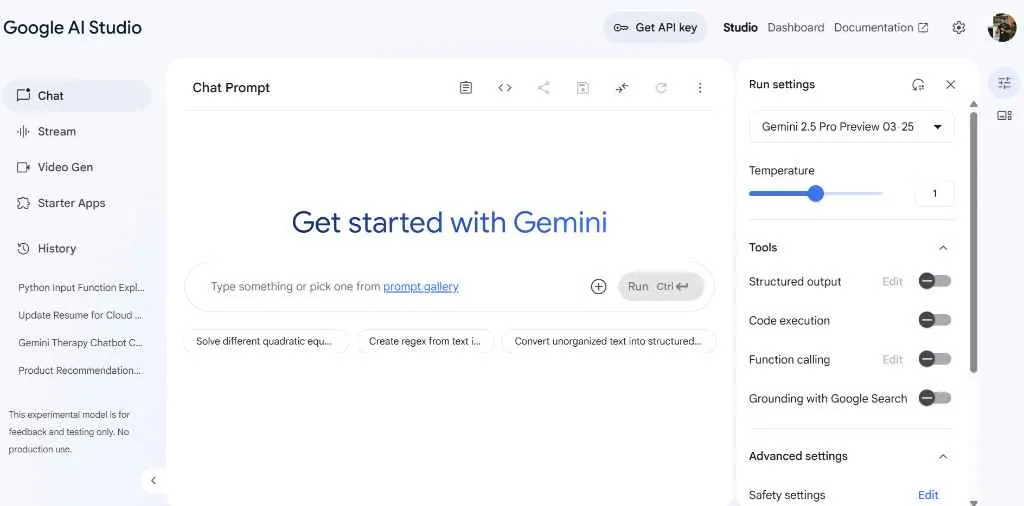Click the rerun refresh icon in toolbar
The width and height of the screenshot is (1024, 506).
pyautogui.click(x=661, y=87)
